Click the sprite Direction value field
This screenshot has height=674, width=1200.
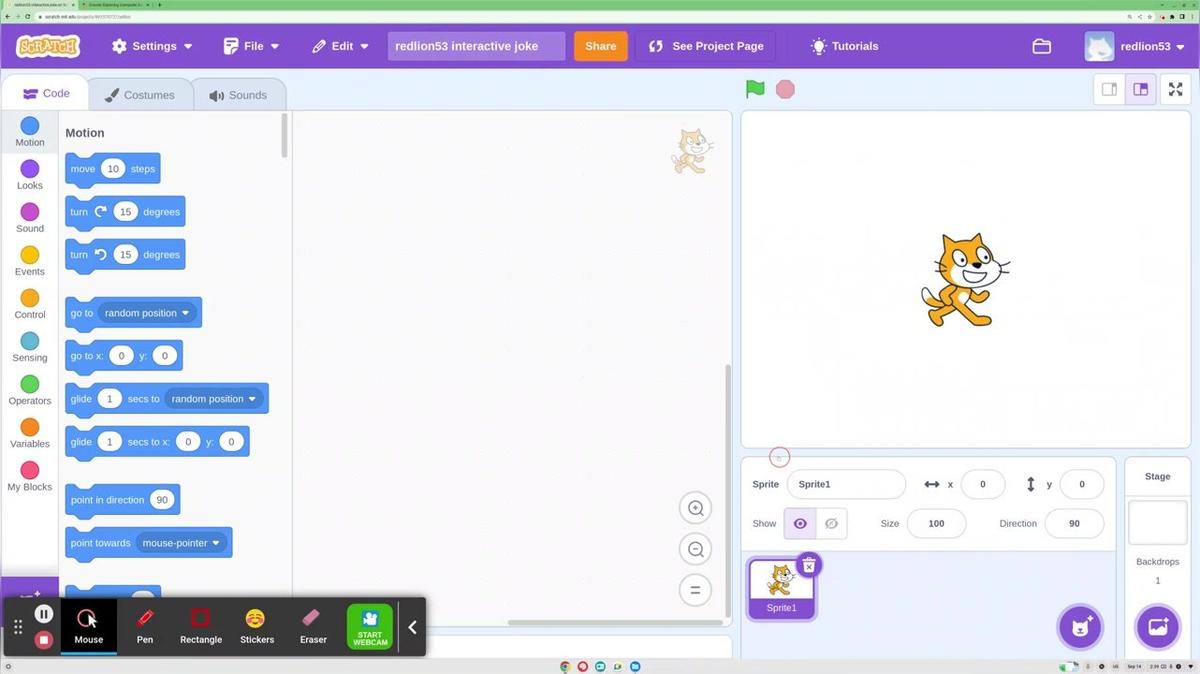click(1074, 523)
